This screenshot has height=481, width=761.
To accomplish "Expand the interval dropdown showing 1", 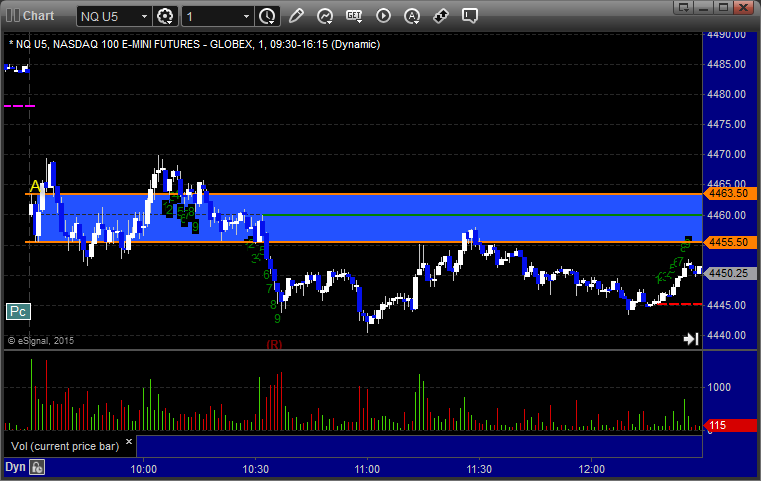I will point(246,17).
